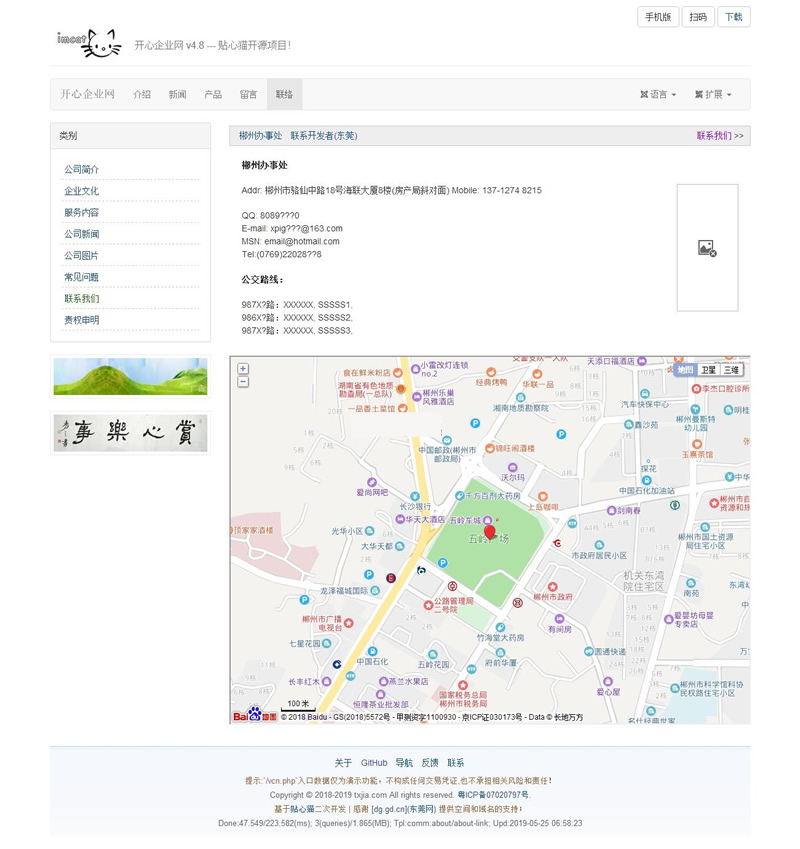Open the 新闻 navigation item
This screenshot has width=800, height=849.
tap(178, 94)
